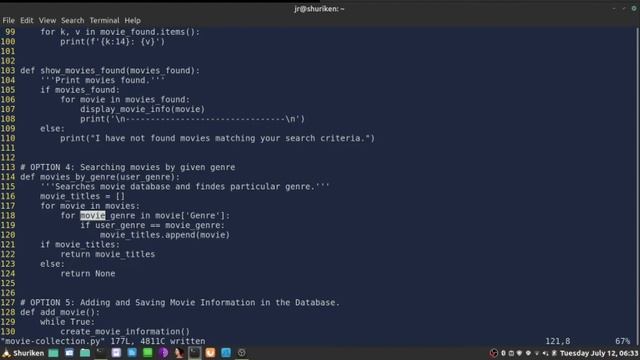
Task: Open the portrait avatar taskbar icon
Action: click(179, 353)
